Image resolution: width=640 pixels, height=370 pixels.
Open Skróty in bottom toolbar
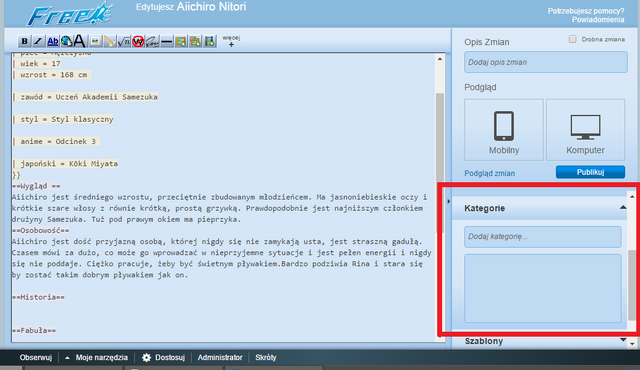coord(266,357)
